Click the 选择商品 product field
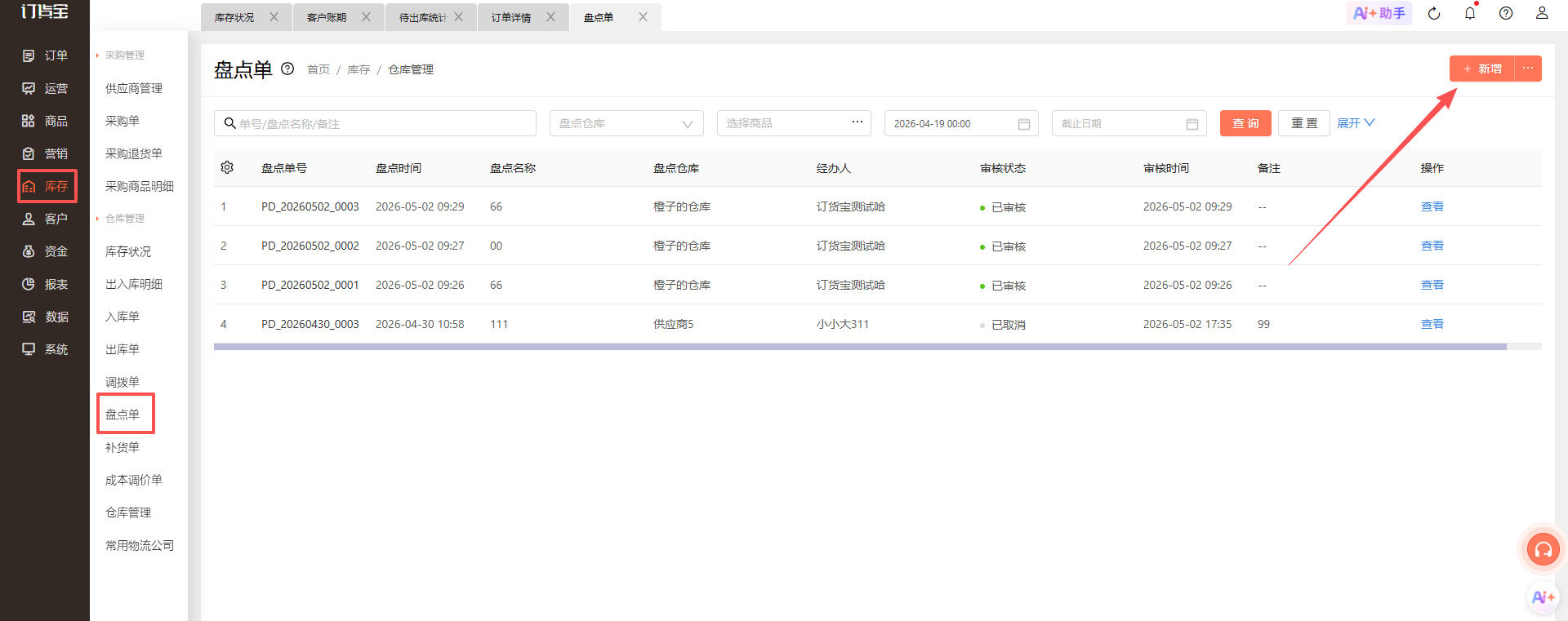Image resolution: width=1568 pixels, height=621 pixels. click(794, 123)
